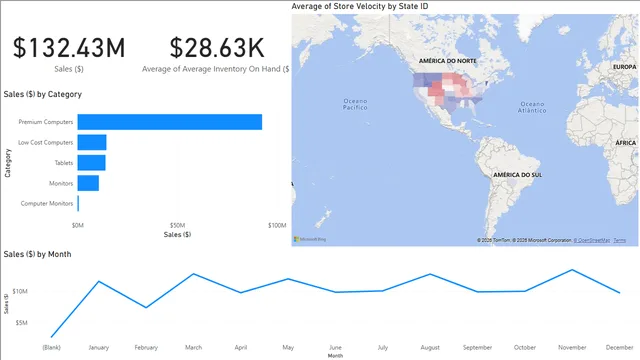
Task: Click the June label on month axis
Action: (336, 348)
